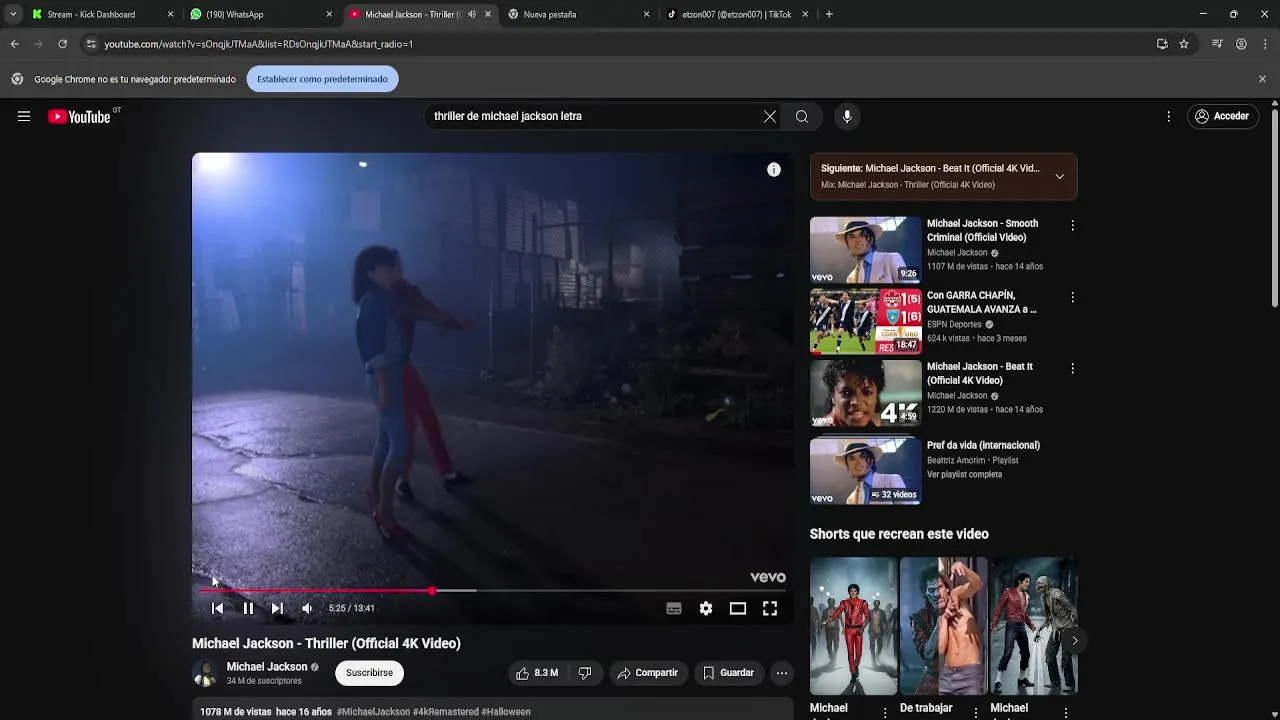Click the #Halloween hashtag
The height and width of the screenshot is (720, 1280).
coord(506,712)
